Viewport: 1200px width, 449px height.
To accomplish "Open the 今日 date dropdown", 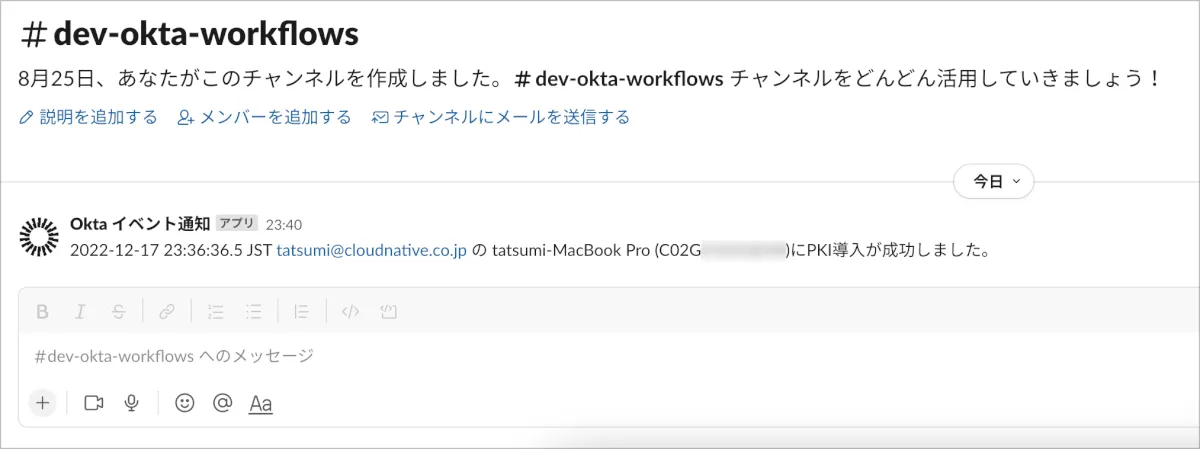I will 993,182.
